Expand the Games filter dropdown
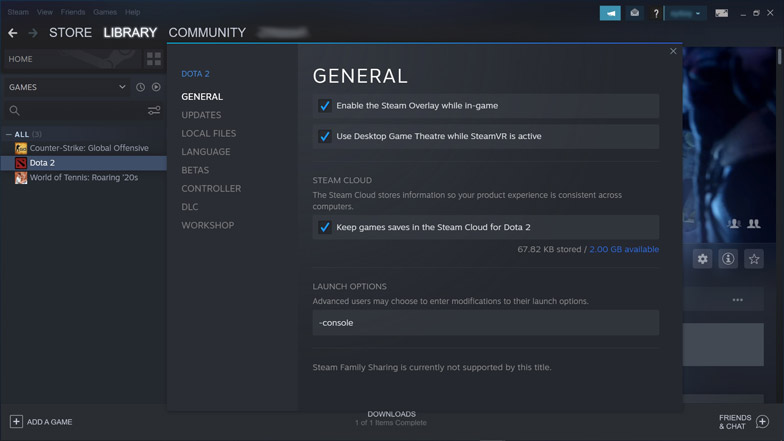This screenshot has height=441, width=784. click(x=66, y=87)
